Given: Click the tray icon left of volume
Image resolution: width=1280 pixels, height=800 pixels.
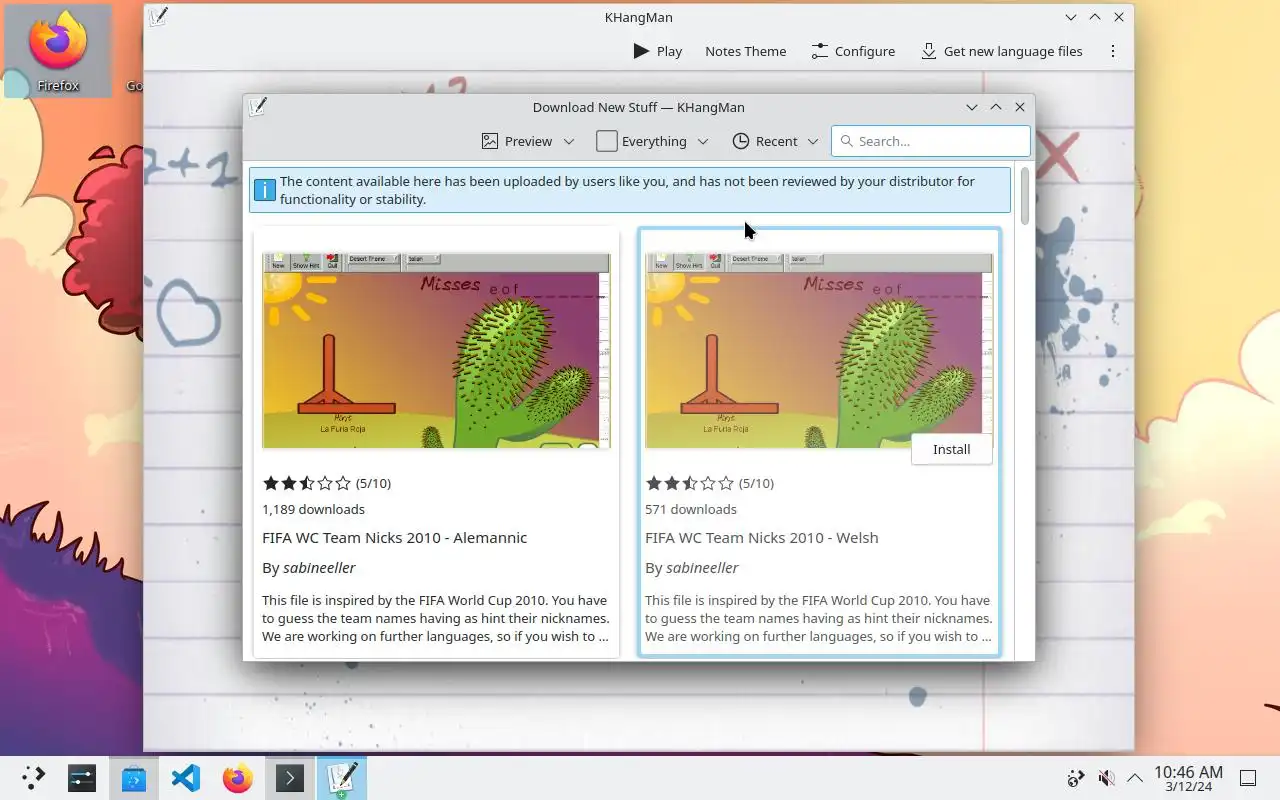Looking at the screenshot, I should tap(1076, 778).
